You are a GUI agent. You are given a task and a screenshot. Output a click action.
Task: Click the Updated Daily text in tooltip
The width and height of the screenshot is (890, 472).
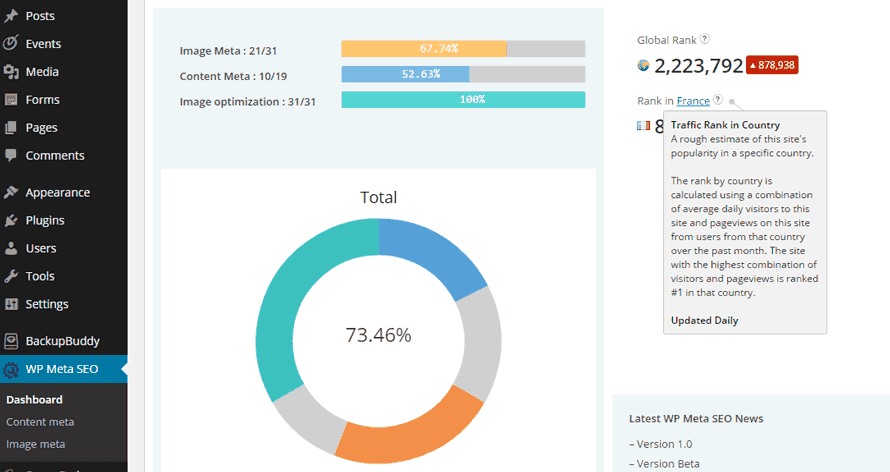tap(704, 321)
